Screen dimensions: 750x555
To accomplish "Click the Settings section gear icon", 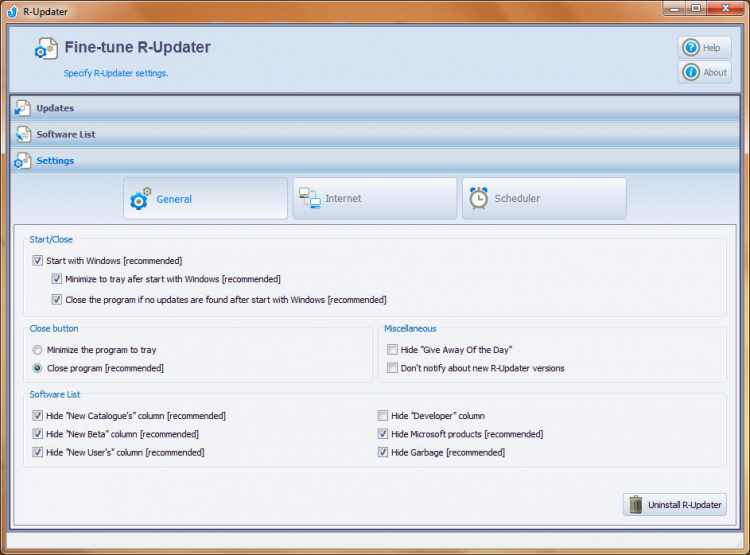I will tap(22, 161).
